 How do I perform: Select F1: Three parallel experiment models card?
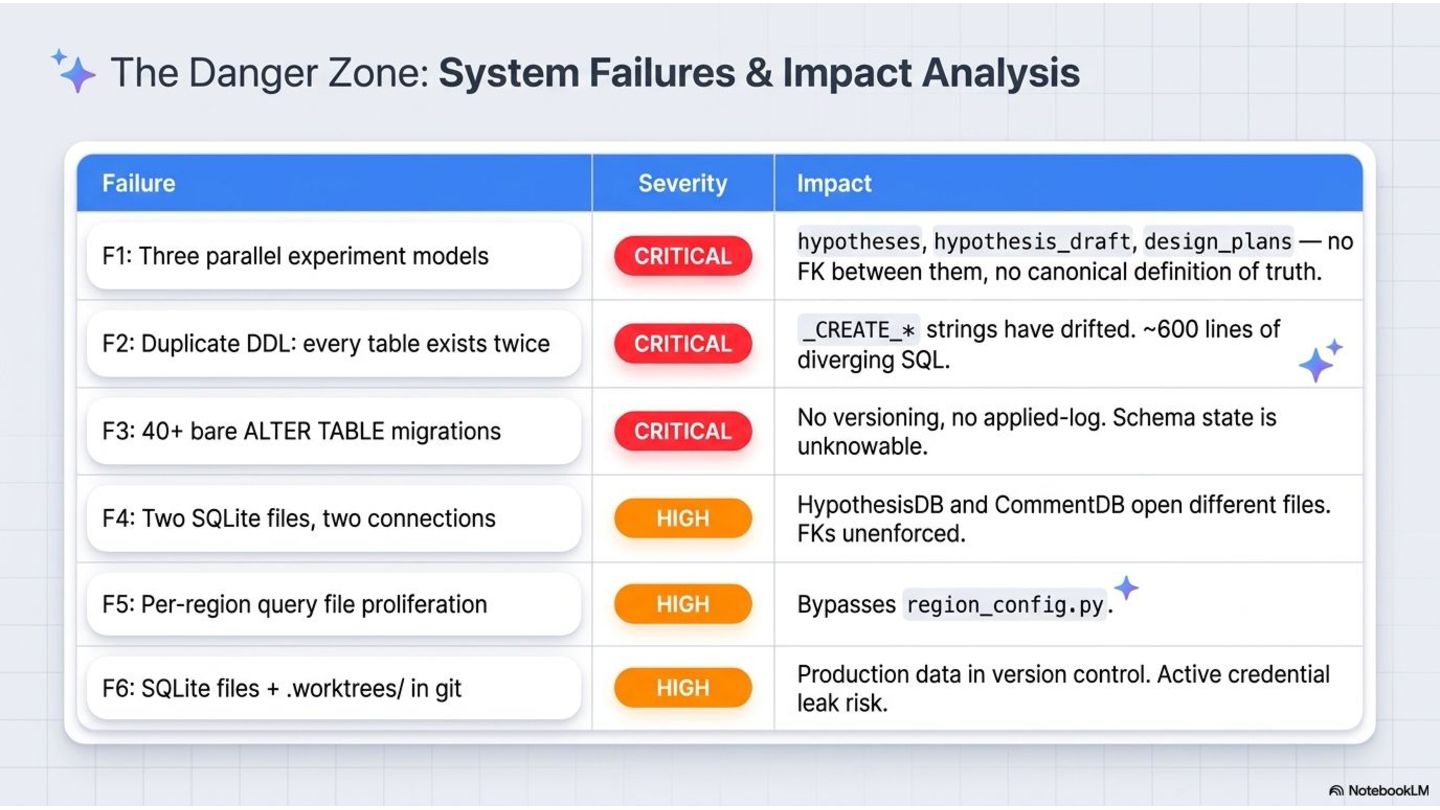click(x=334, y=256)
